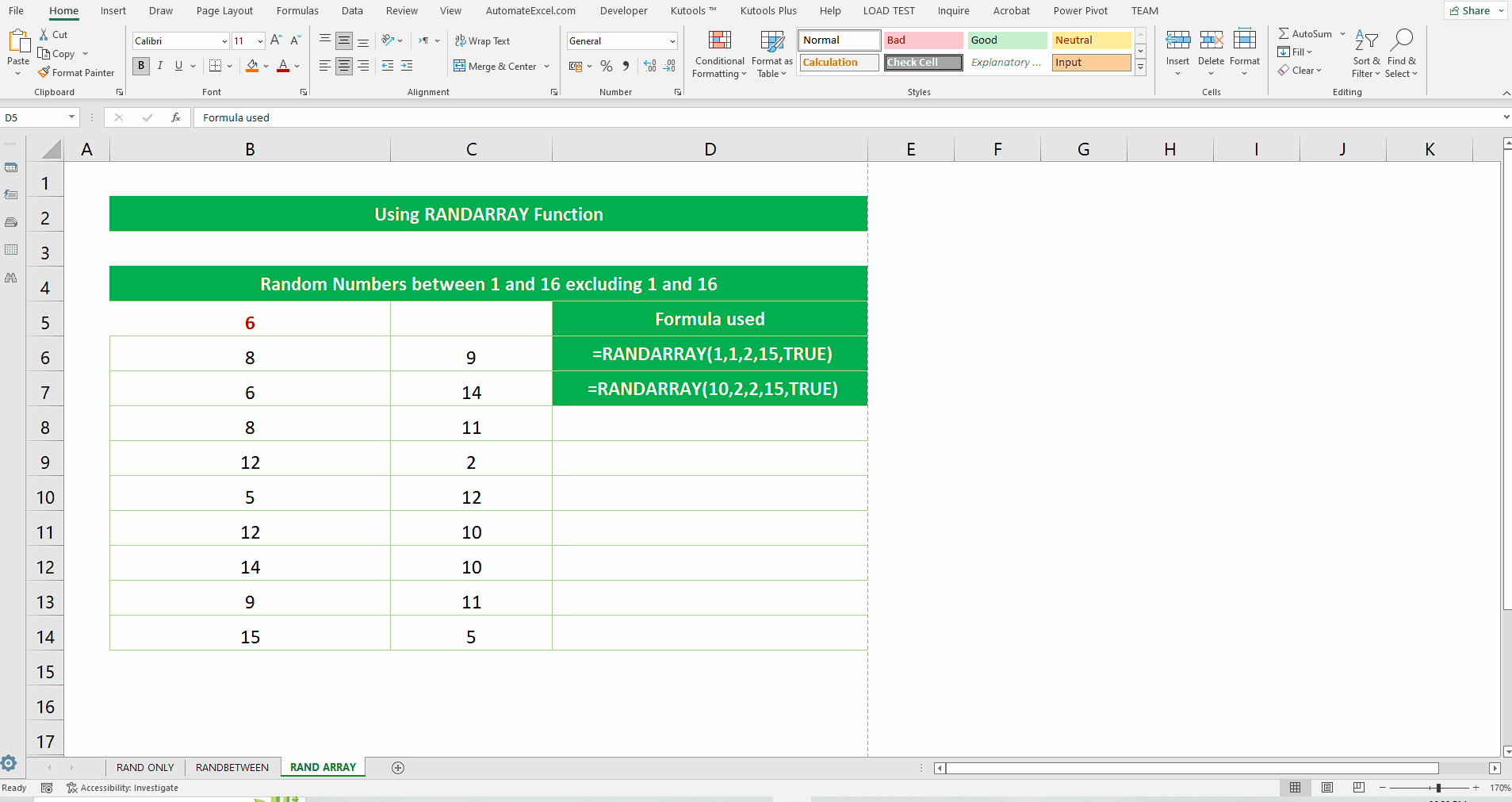The width and height of the screenshot is (1512, 802).
Task: Expand Merge & Center dropdown arrow
Action: [x=547, y=67]
